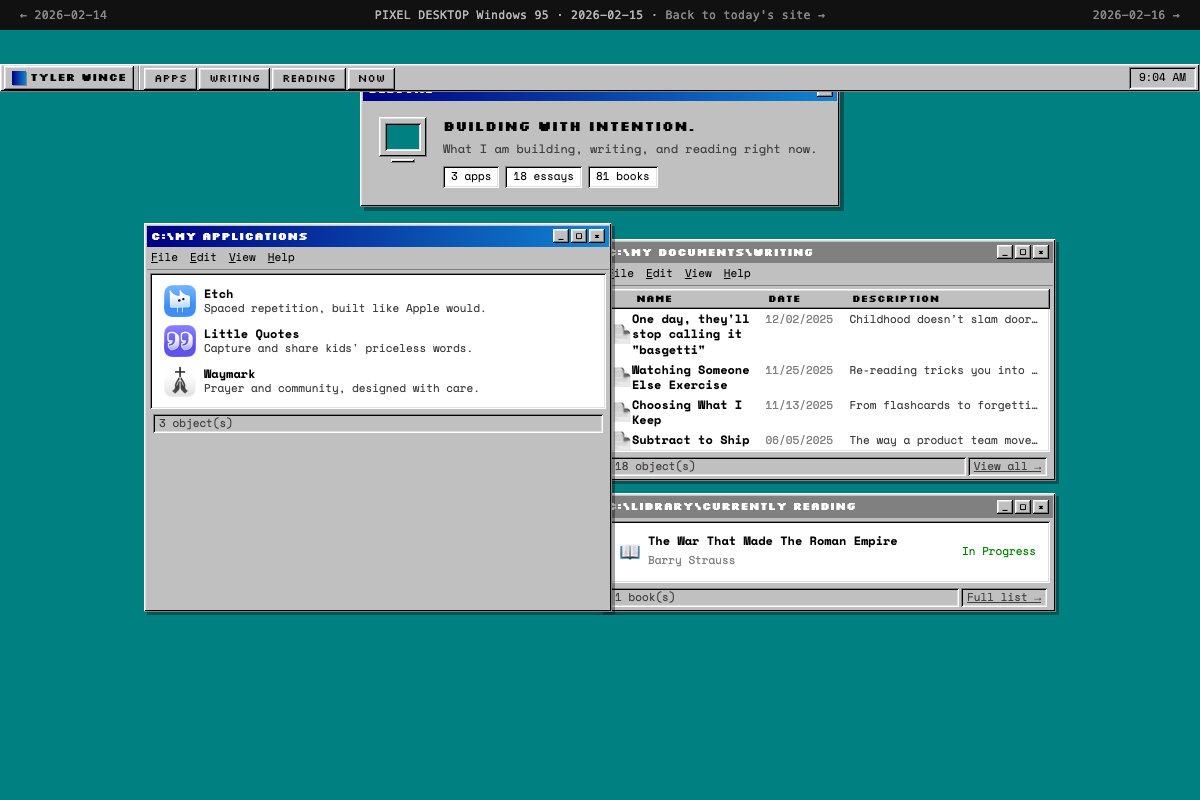Click the open book icon in Currently Reading
1200x800 pixels.
(630, 551)
